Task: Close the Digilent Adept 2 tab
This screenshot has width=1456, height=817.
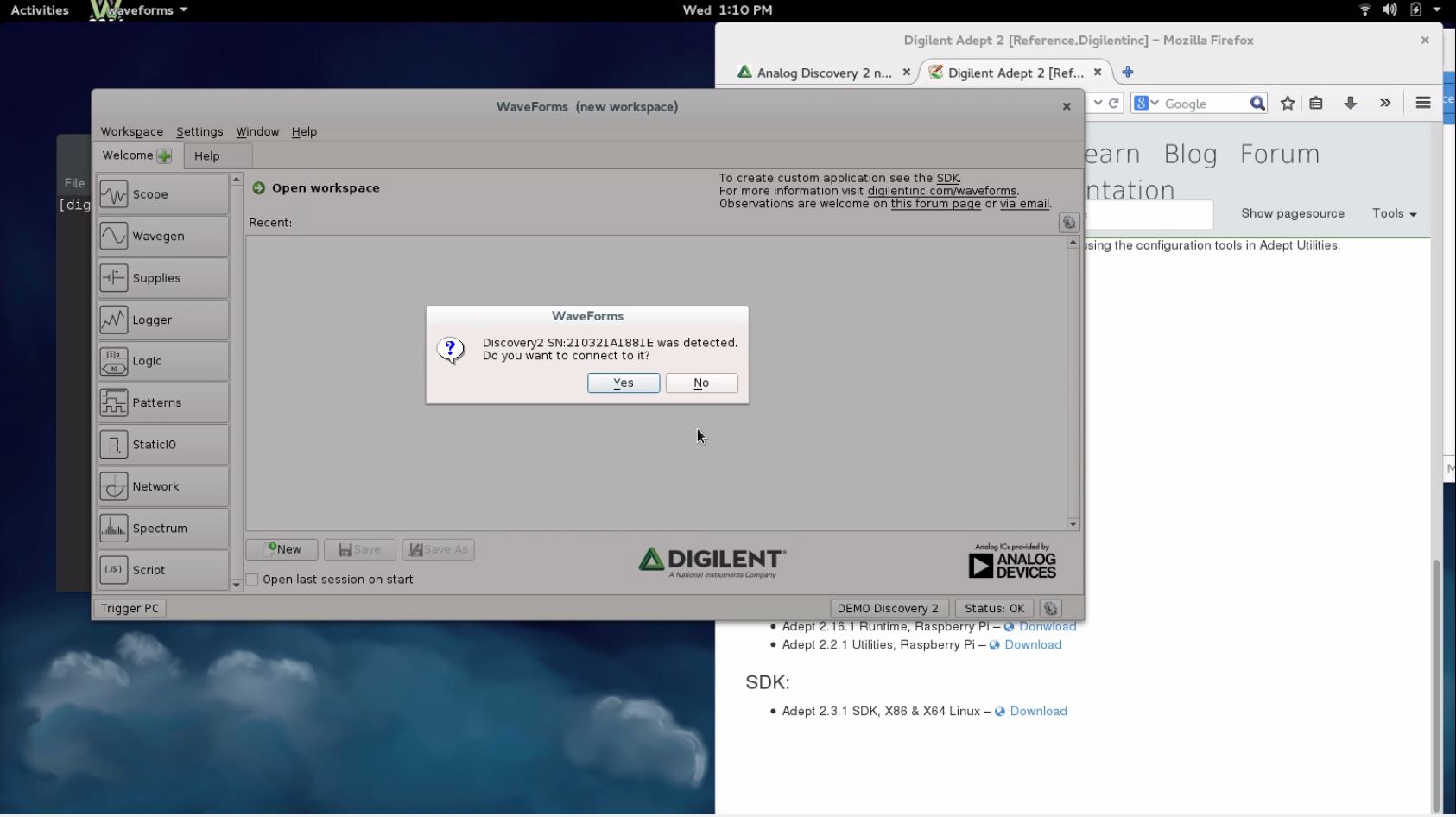Action: (x=1098, y=73)
